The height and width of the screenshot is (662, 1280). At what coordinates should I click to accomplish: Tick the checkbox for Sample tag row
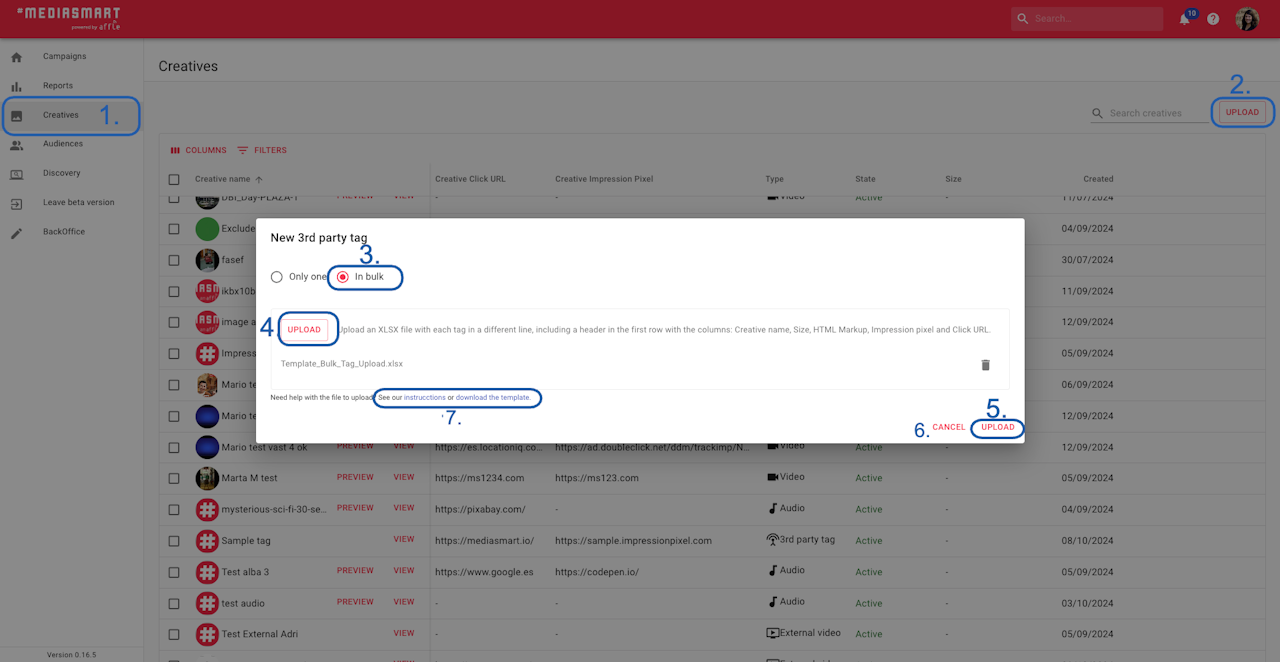point(174,541)
